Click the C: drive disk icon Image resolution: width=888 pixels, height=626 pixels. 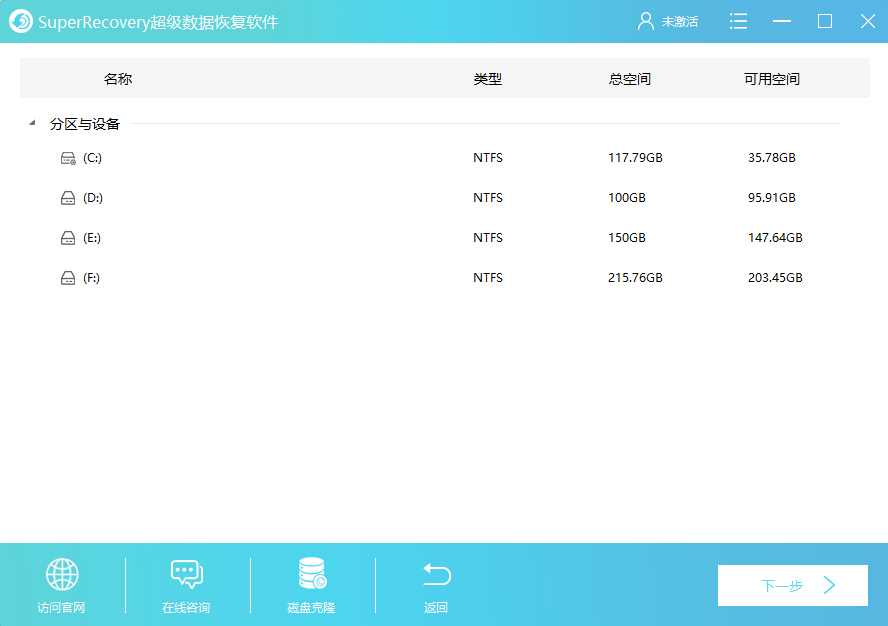pos(68,158)
